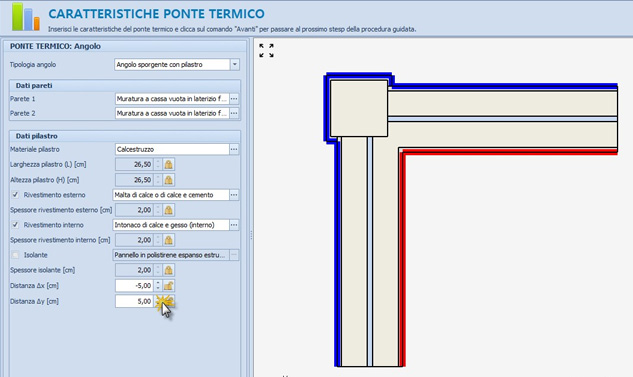Click the Parete 1 wall field

(x=172, y=99)
